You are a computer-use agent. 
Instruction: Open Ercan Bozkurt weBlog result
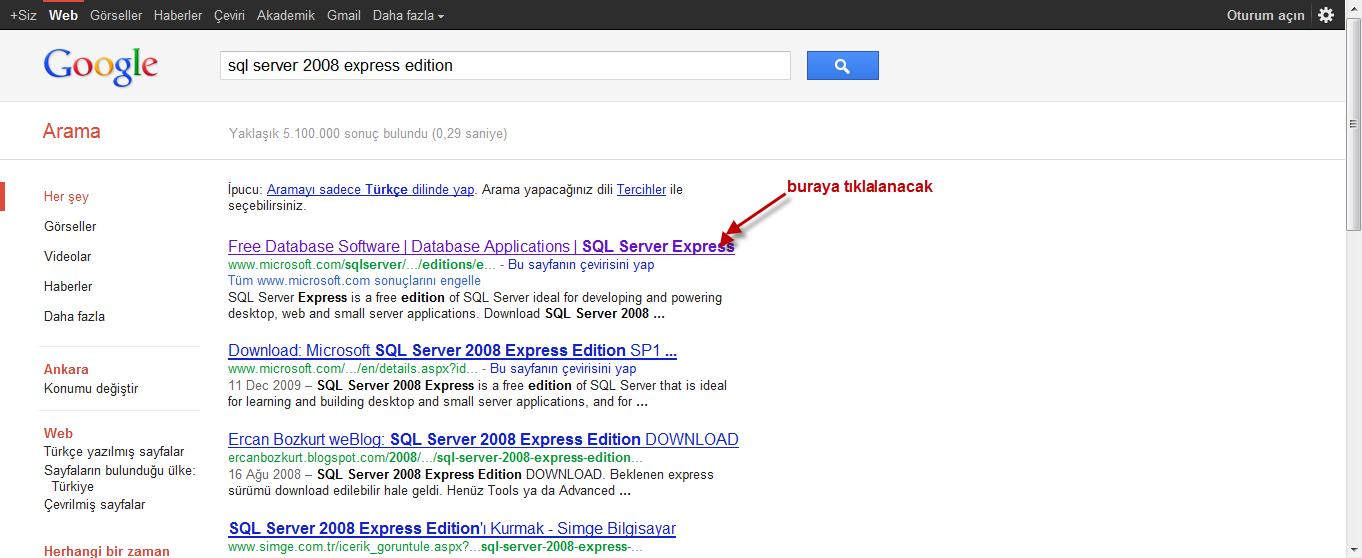483,440
